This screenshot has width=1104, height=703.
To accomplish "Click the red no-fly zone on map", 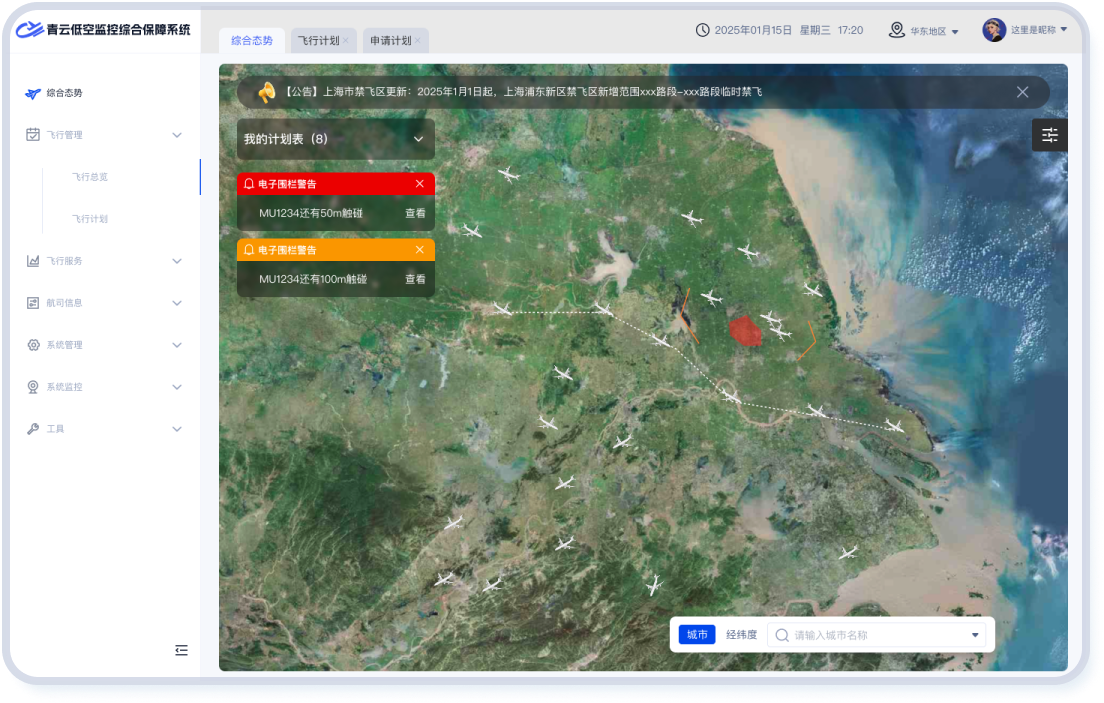I will pyautogui.click(x=745, y=329).
